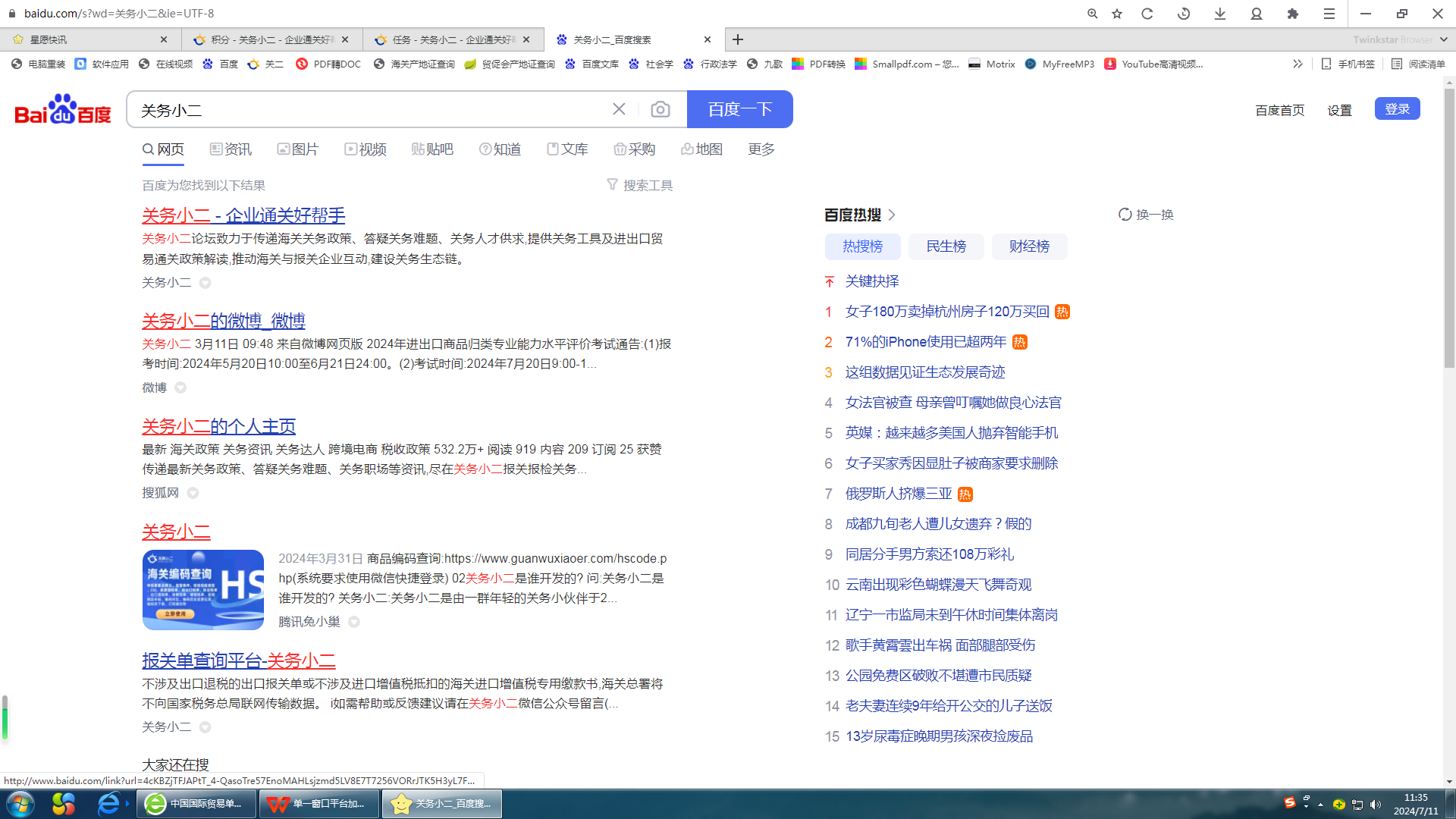The image size is (1456, 819).
Task: Open the YouTube高清视频 bookmark
Action: (1153, 64)
